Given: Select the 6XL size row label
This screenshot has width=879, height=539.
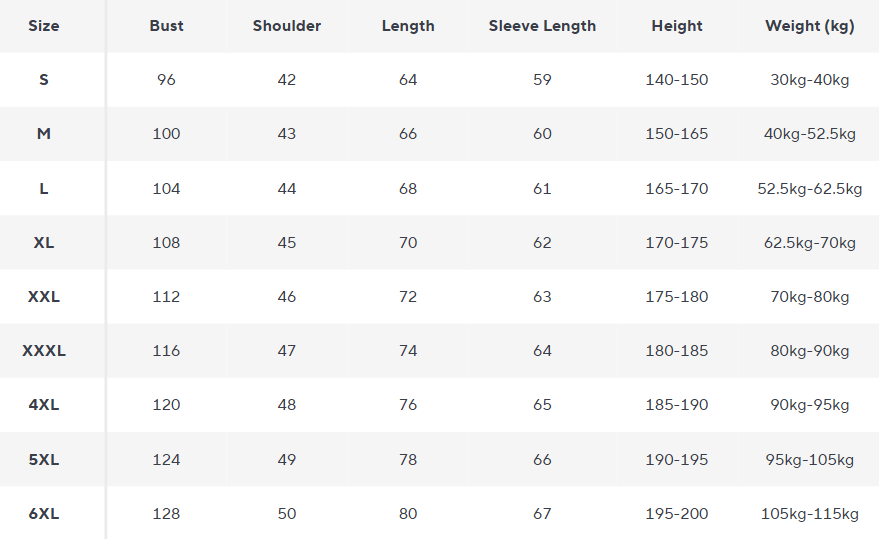Looking at the screenshot, I should tap(44, 514).
